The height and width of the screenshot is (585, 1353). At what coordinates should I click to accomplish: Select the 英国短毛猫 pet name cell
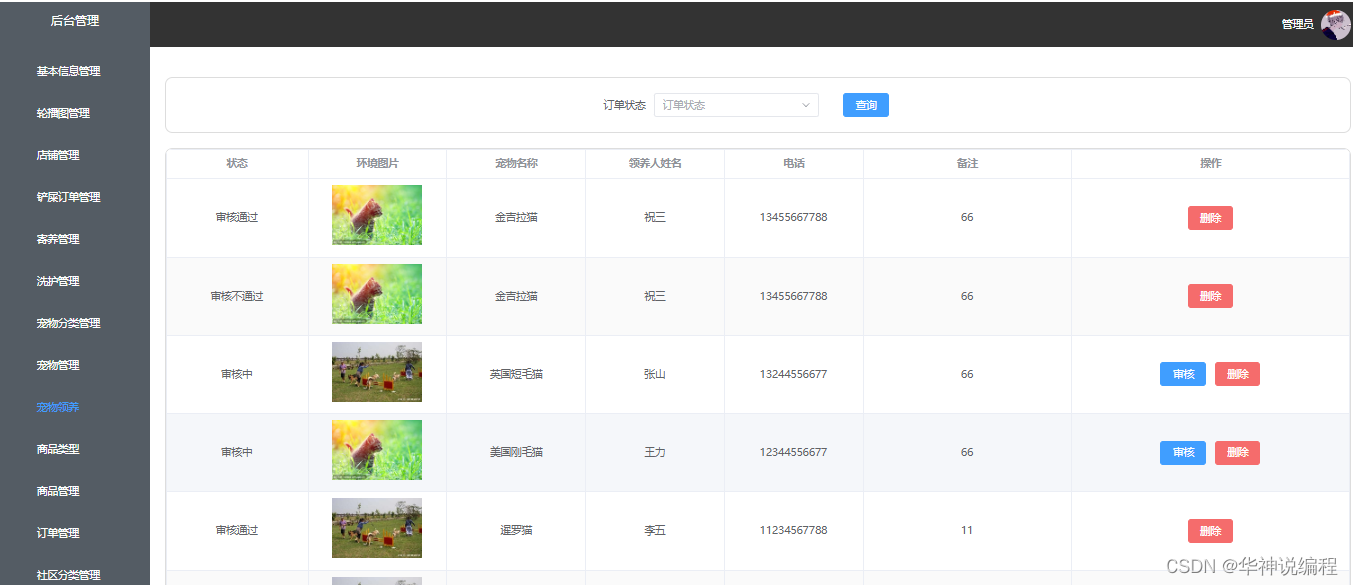pyautogui.click(x=516, y=374)
